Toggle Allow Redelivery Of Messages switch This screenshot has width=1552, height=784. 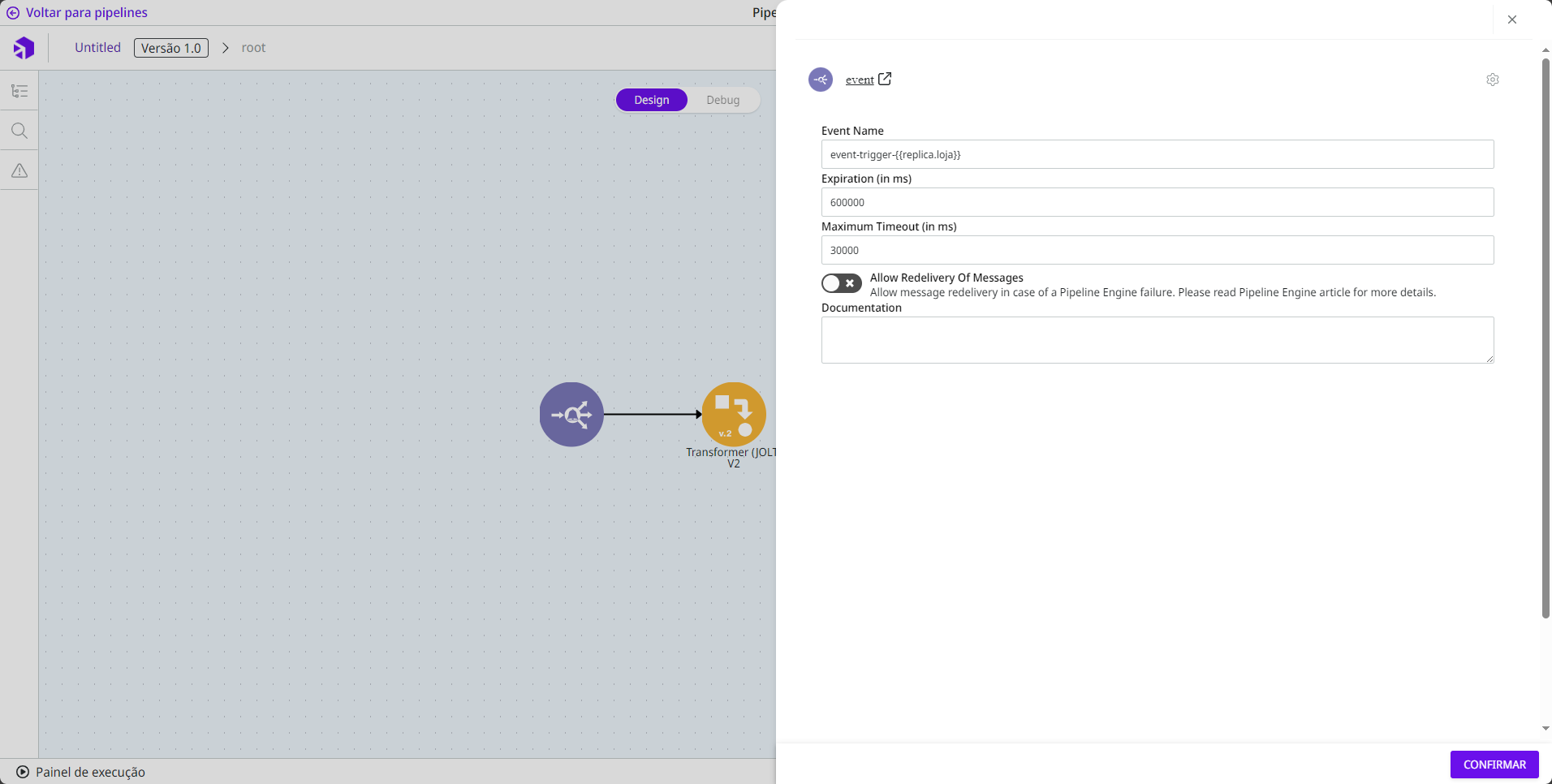[x=841, y=283]
